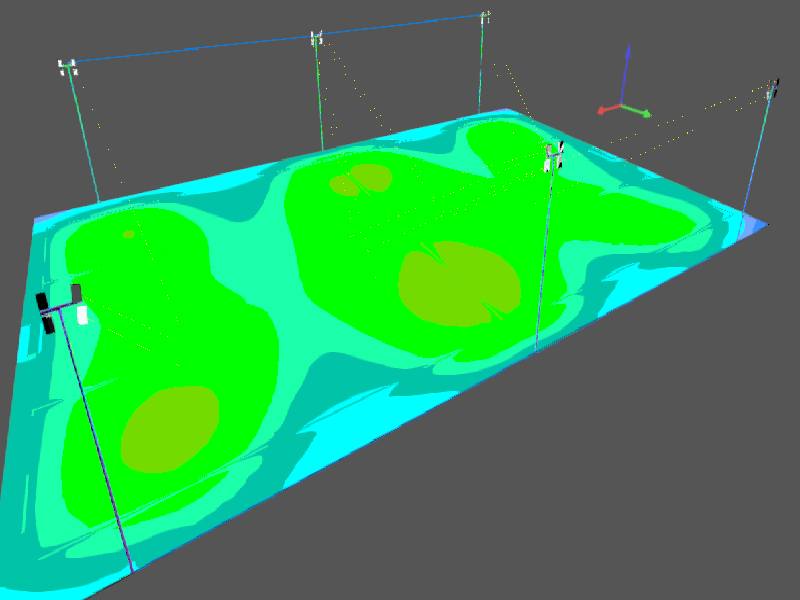Click the large olive hotspot in the field center
800x600 pixels.
458,284
